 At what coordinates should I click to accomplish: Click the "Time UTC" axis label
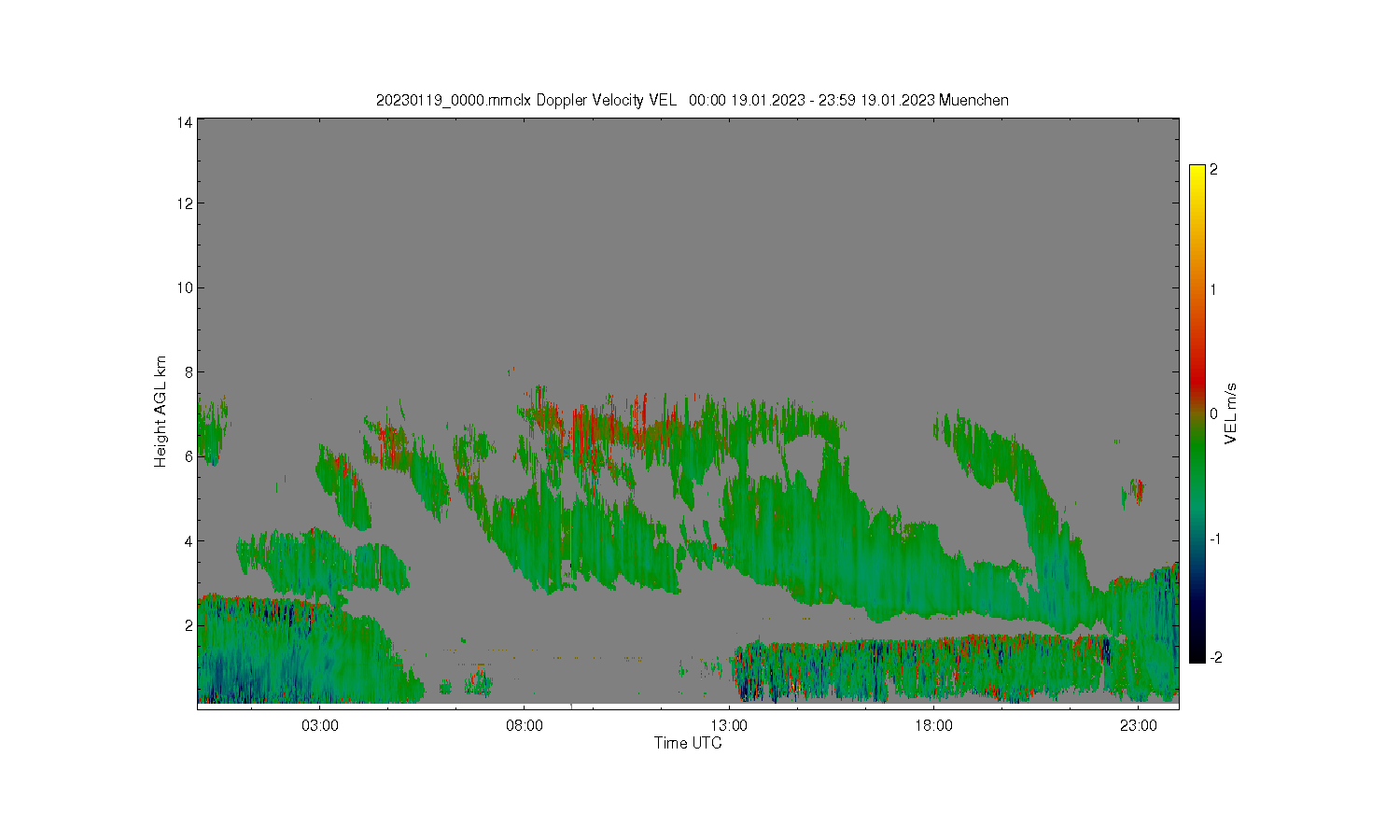[688, 743]
